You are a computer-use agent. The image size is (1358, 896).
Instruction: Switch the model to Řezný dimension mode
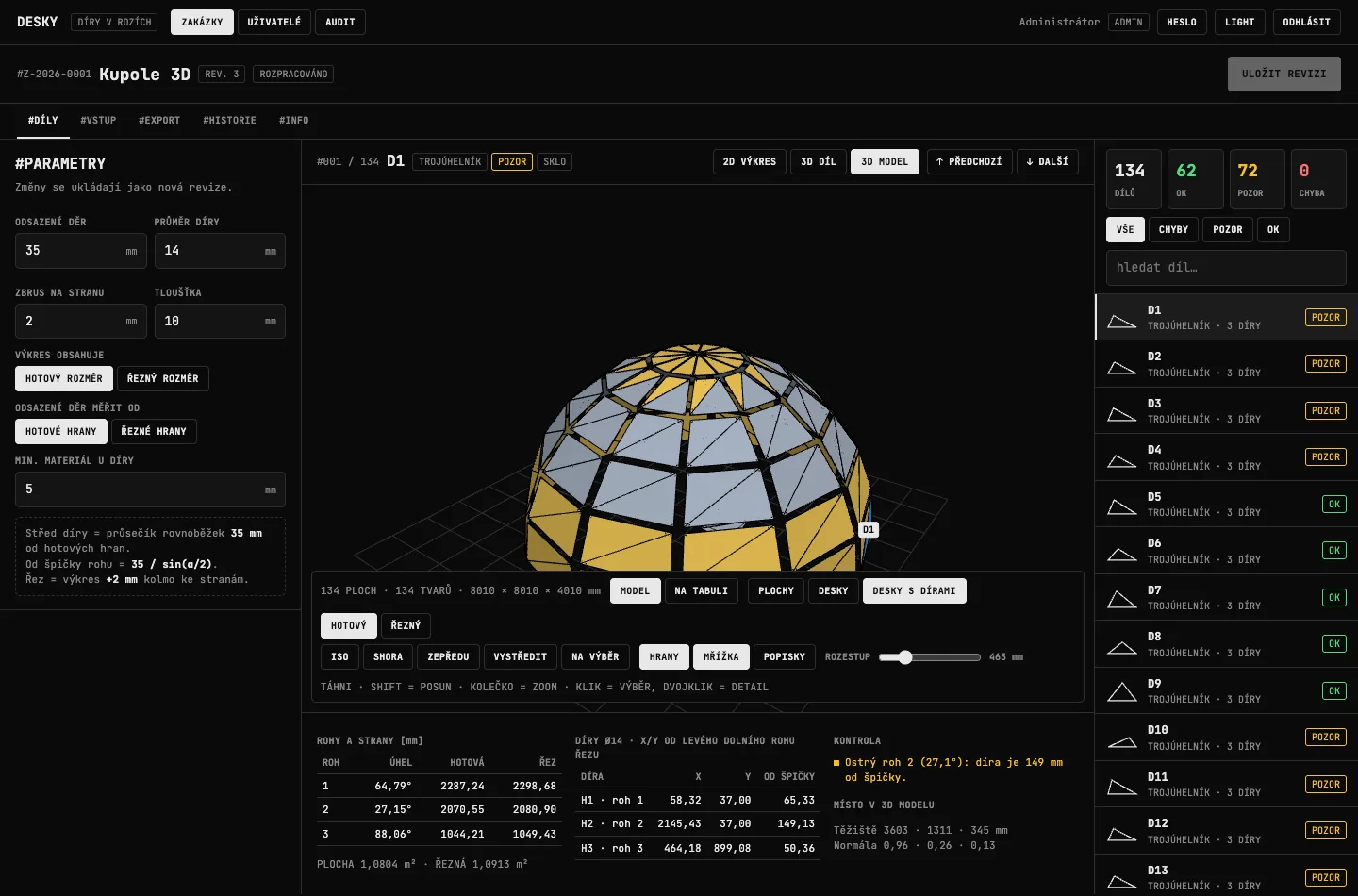coord(406,625)
